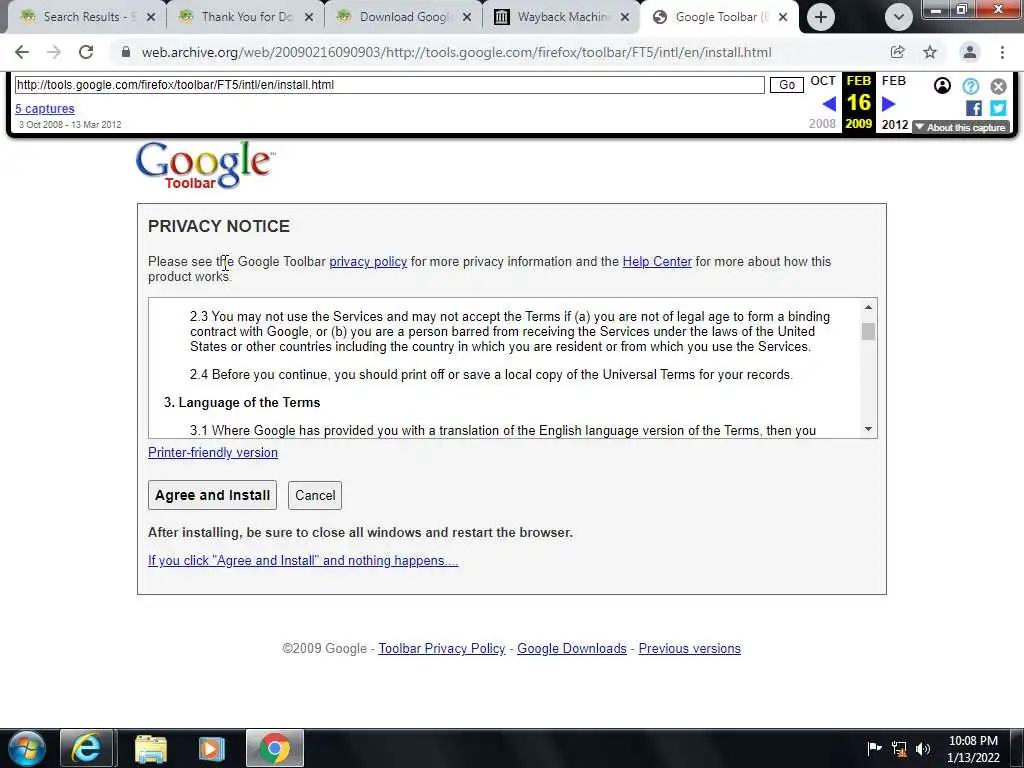This screenshot has width=1024, height=768.
Task: Click the Wayback Machine URL input field
Action: [389, 85]
